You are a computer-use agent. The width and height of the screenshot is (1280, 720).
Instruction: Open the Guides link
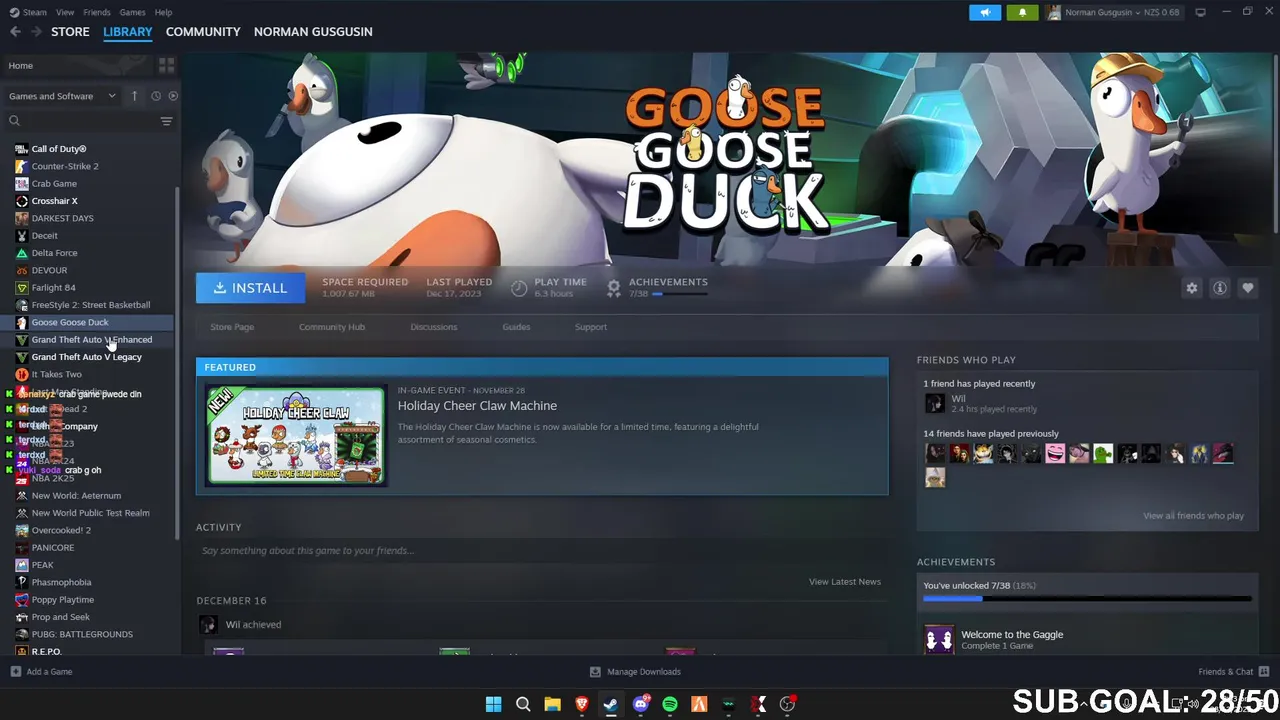coord(516,327)
